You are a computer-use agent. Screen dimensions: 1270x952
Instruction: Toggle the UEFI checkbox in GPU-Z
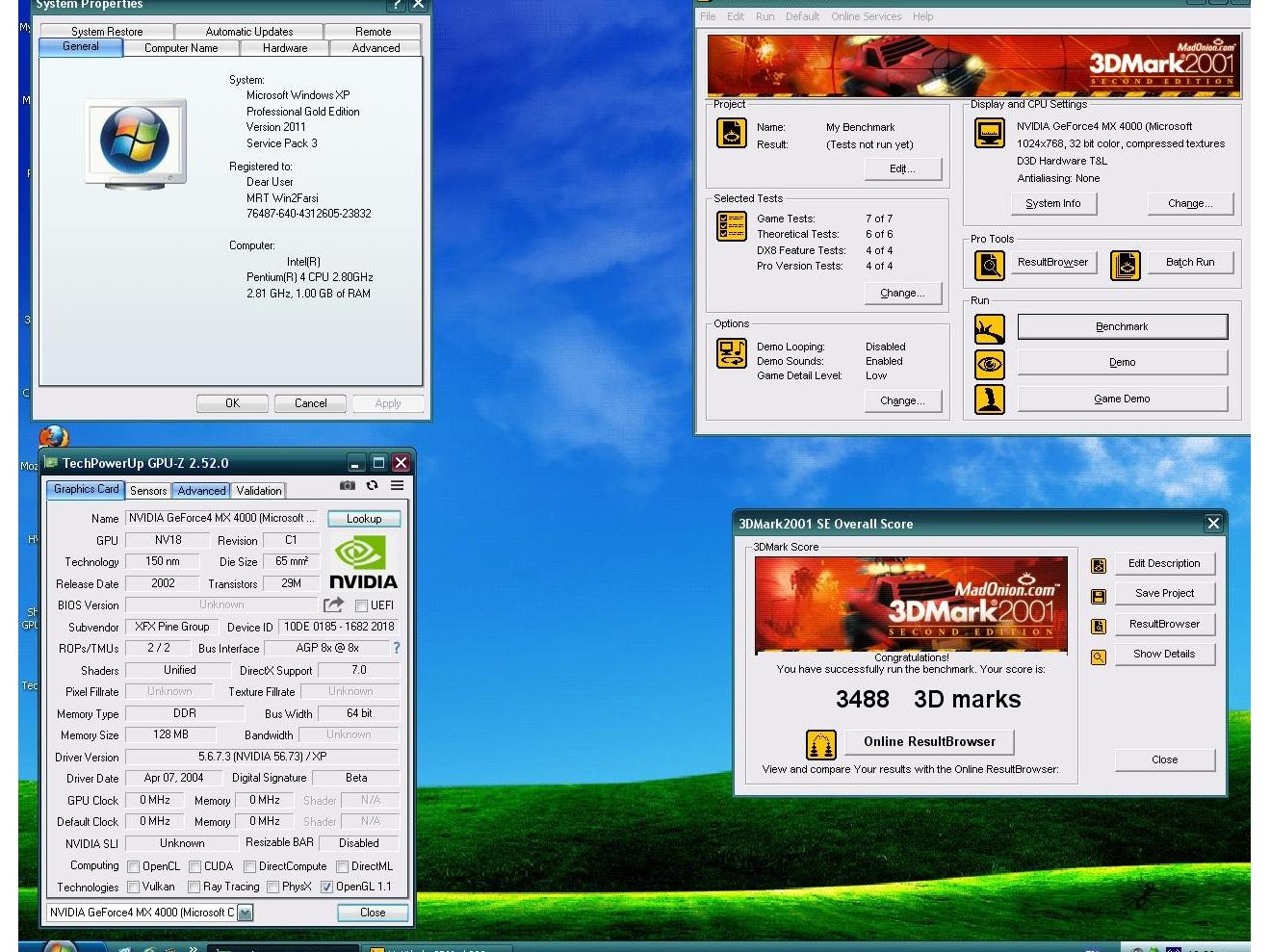(361, 605)
